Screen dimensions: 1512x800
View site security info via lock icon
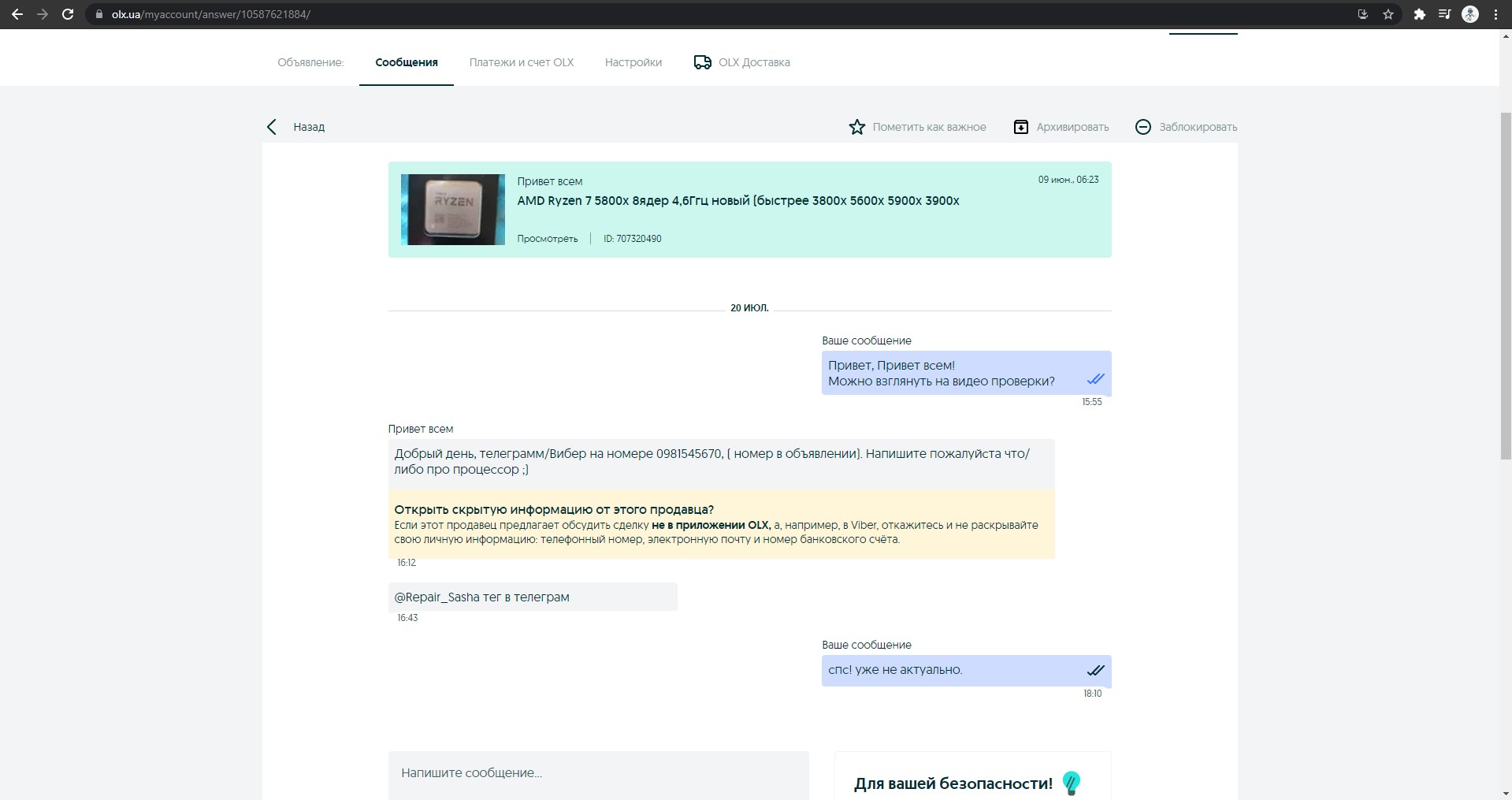98,14
